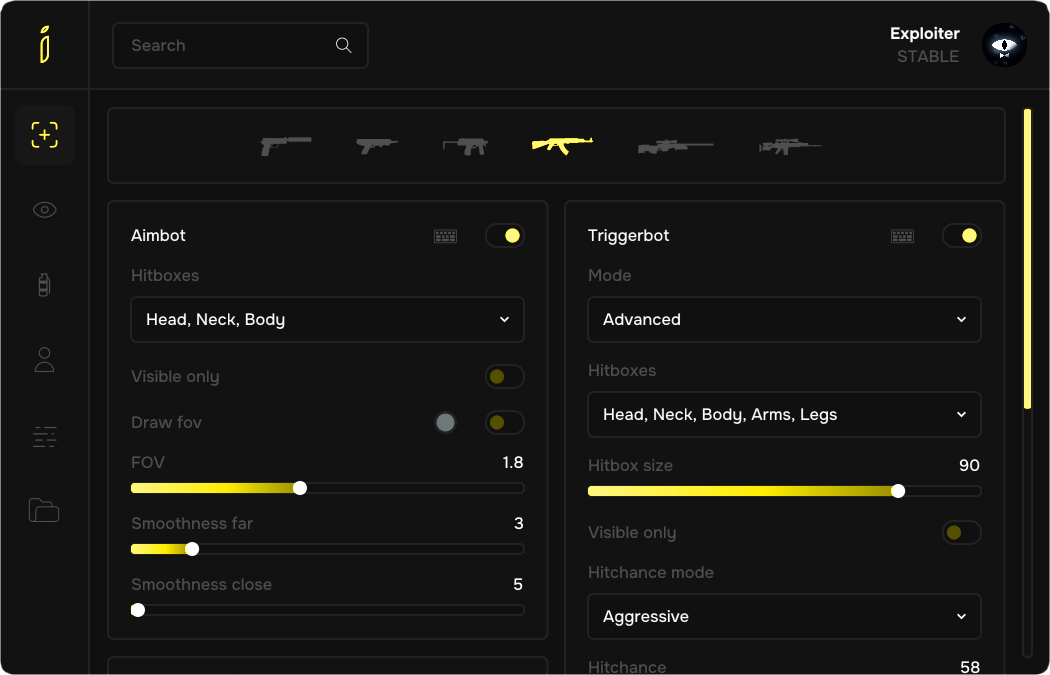The image size is (1050, 675).
Task: Pick the Draw fov color swatch
Action: tap(445, 423)
